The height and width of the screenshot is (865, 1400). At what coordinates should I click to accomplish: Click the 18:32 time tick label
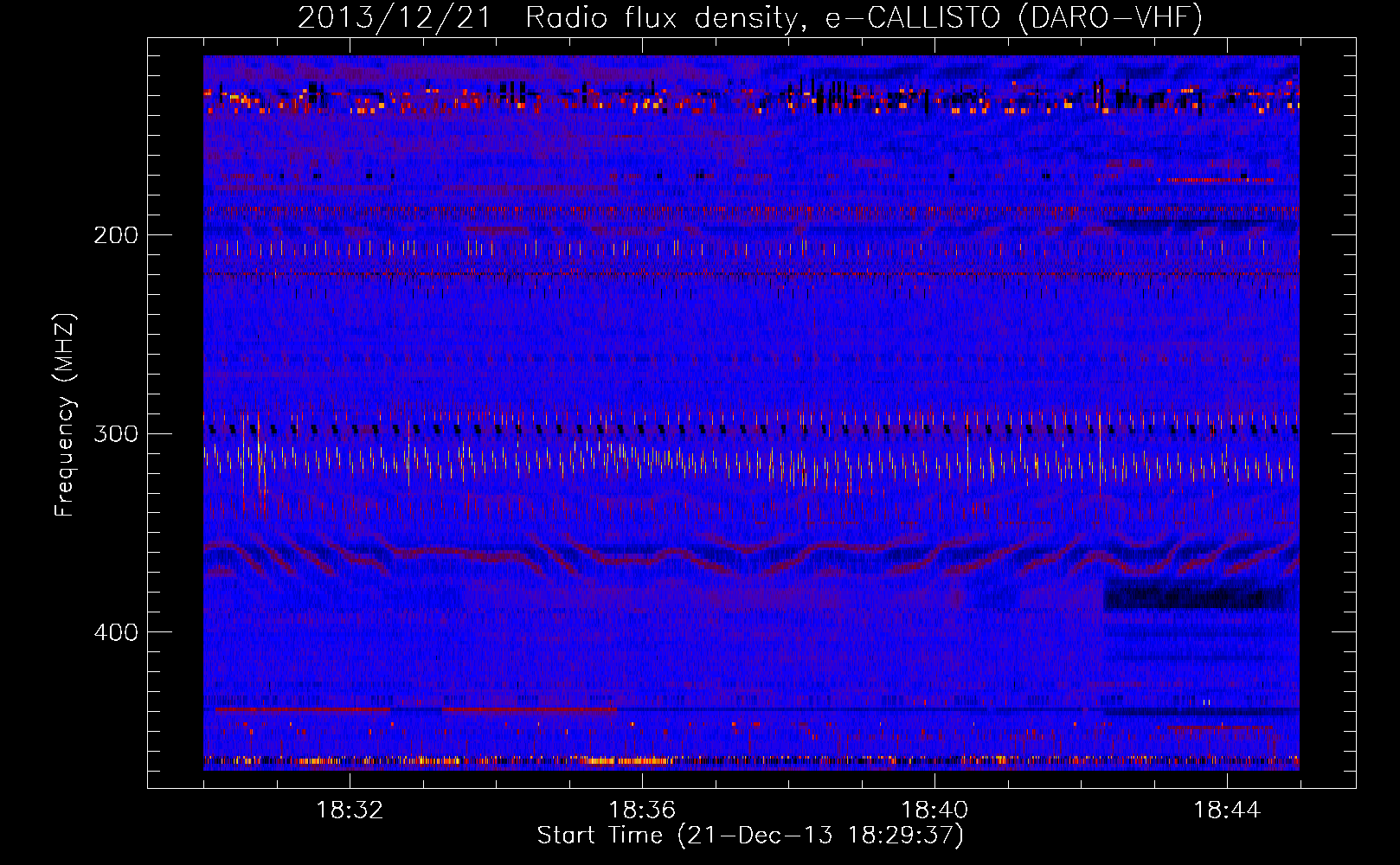pos(350,811)
